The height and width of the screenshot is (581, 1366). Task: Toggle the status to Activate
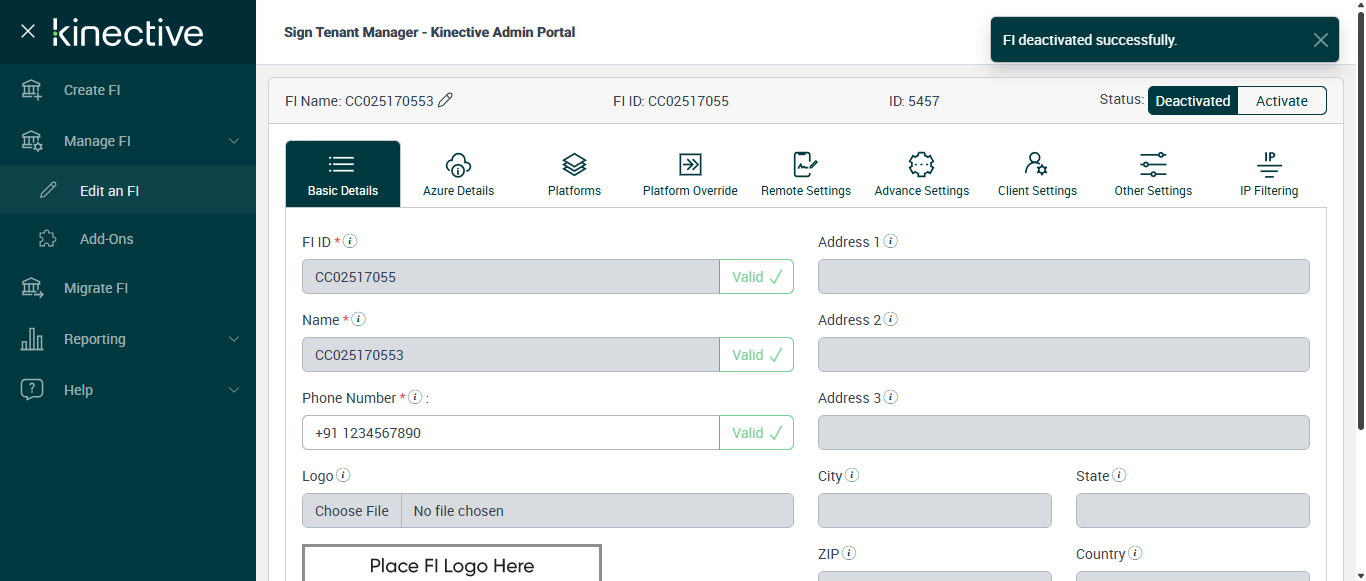(x=1282, y=101)
